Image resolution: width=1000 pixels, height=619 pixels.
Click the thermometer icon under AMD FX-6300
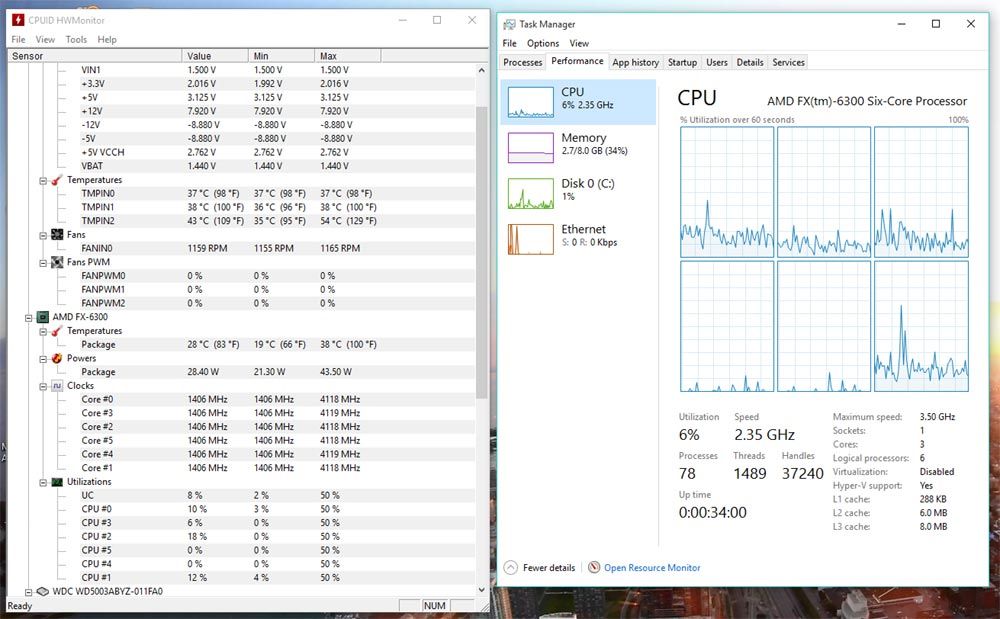pyautogui.click(x=57, y=331)
